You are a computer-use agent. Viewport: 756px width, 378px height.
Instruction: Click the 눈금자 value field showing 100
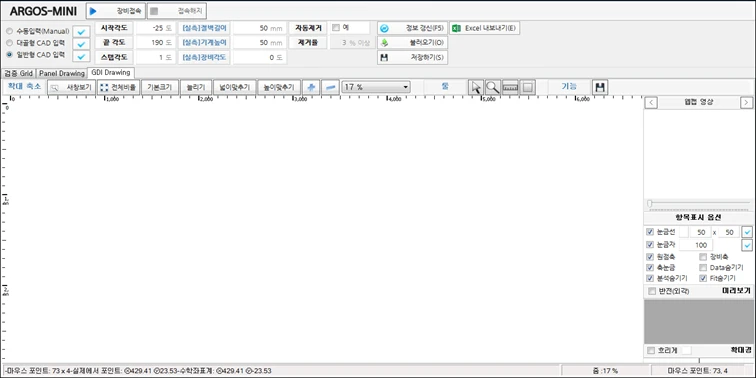(x=696, y=245)
